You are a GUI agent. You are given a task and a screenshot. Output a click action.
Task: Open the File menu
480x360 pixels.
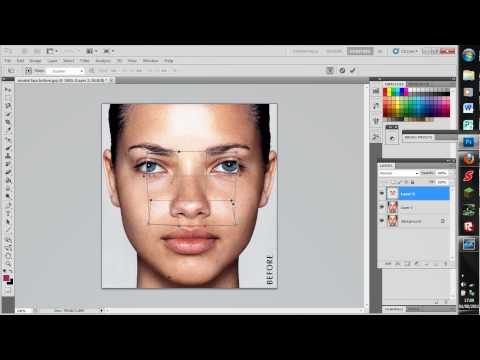pyautogui.click(x=8, y=61)
